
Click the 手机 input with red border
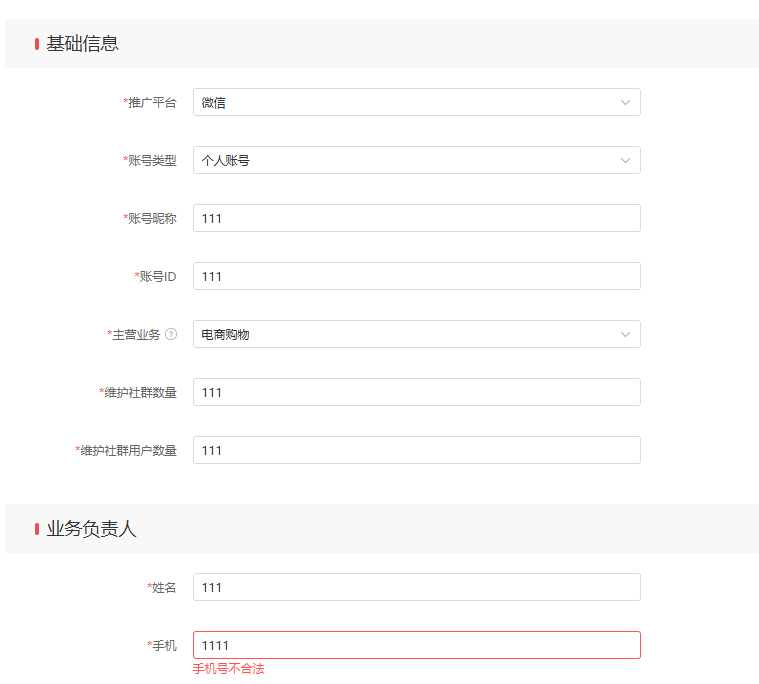pos(416,645)
